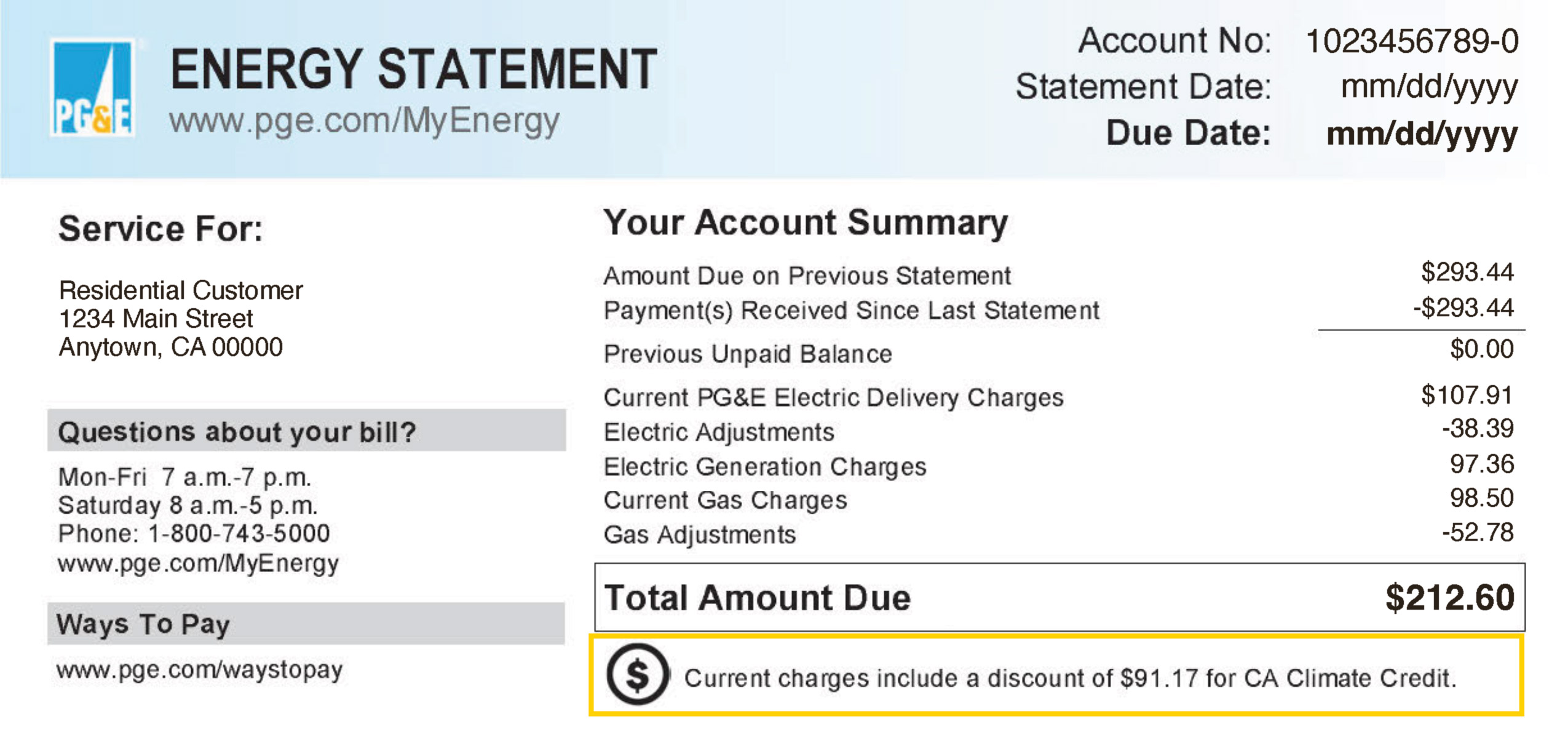1568x753 pixels.
Task: Click the Statement Date value
Action: [1428, 87]
